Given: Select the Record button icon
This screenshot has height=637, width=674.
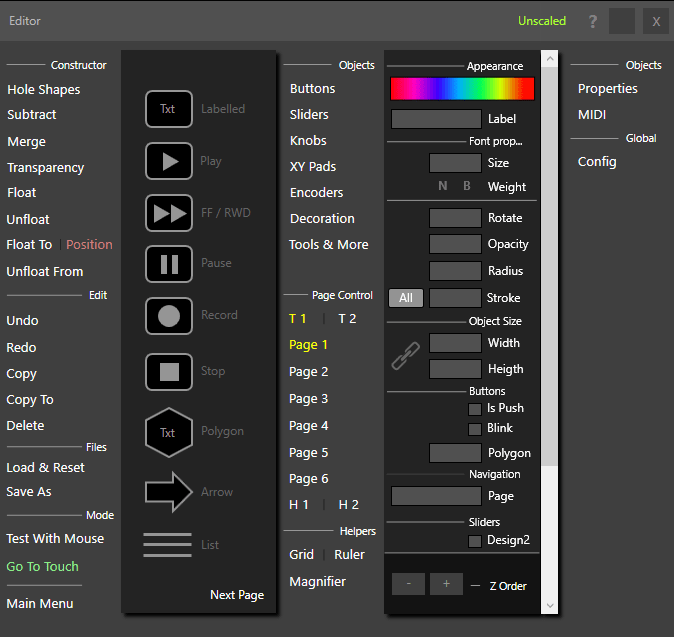Looking at the screenshot, I should 169,316.
